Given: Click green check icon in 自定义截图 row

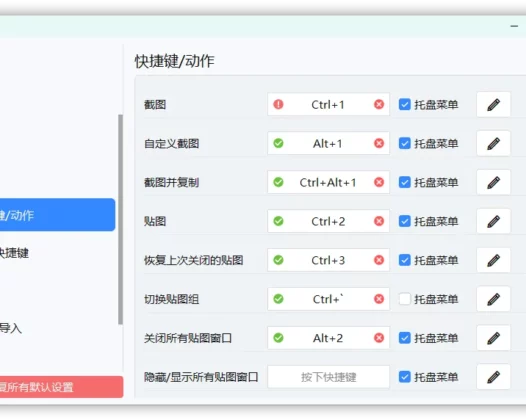Looking at the screenshot, I should coord(278,143).
